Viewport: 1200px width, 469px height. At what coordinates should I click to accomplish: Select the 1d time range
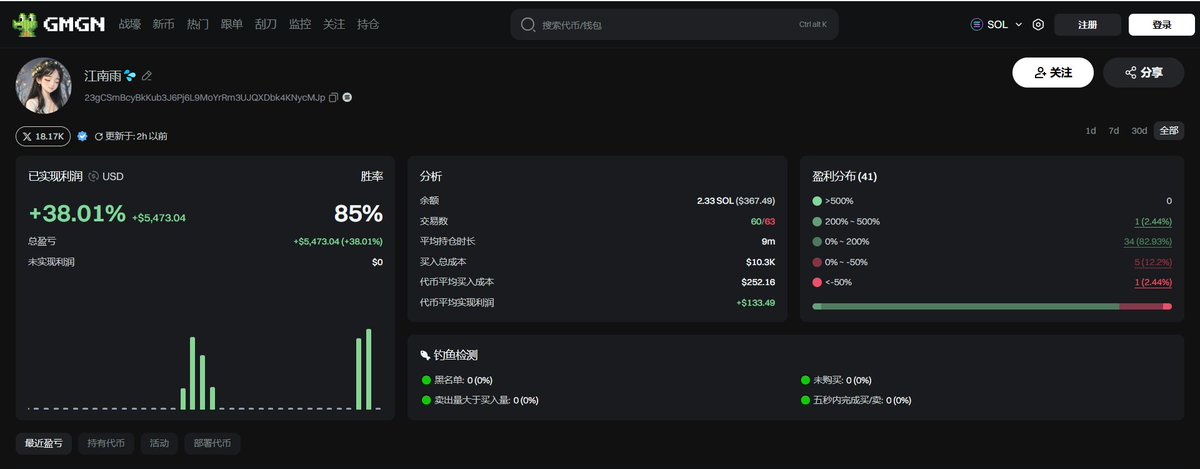(1091, 131)
